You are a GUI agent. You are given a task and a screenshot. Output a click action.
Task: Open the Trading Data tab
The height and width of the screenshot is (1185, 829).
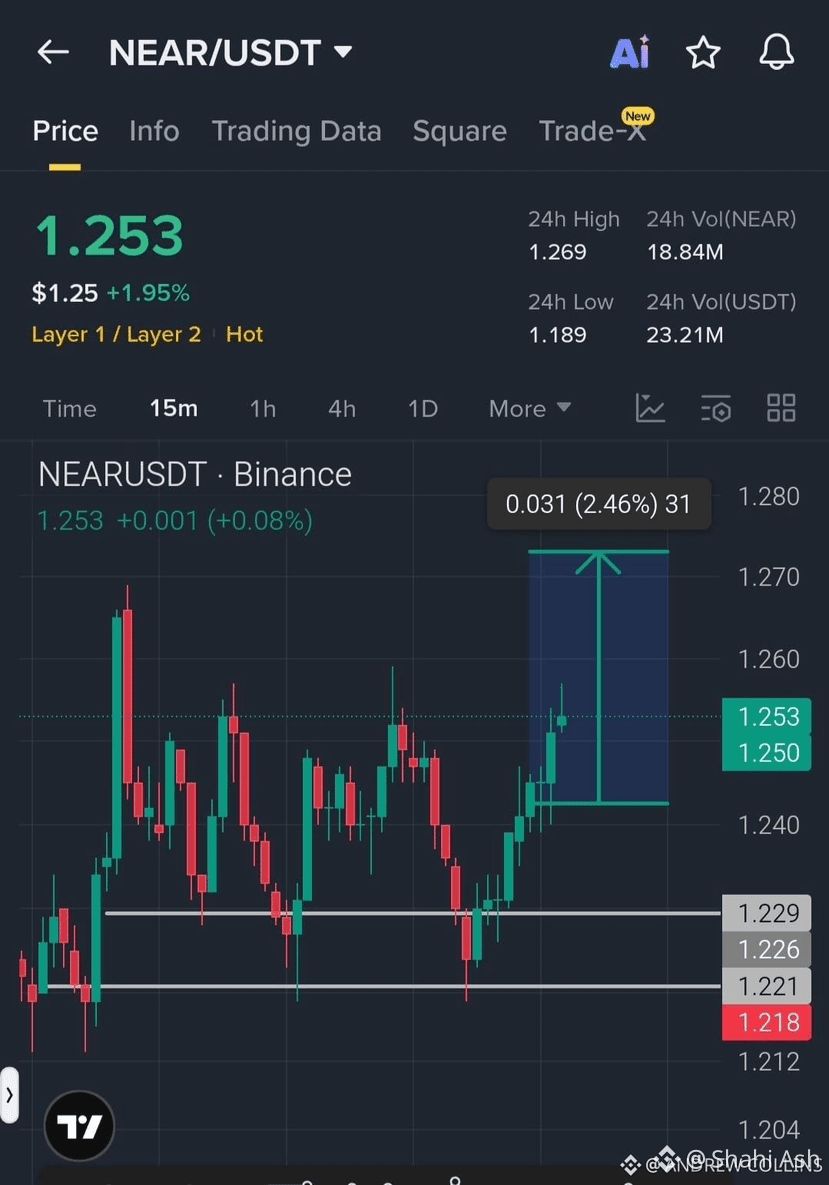point(296,131)
